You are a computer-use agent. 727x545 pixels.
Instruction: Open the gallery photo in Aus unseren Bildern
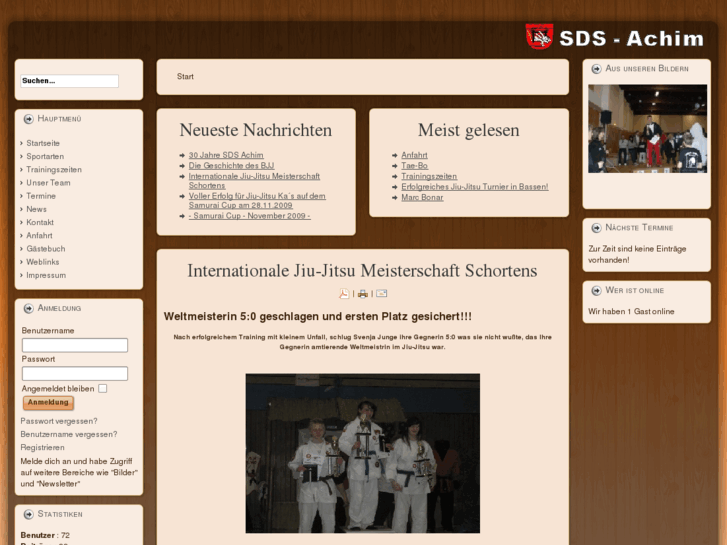pyautogui.click(x=647, y=128)
